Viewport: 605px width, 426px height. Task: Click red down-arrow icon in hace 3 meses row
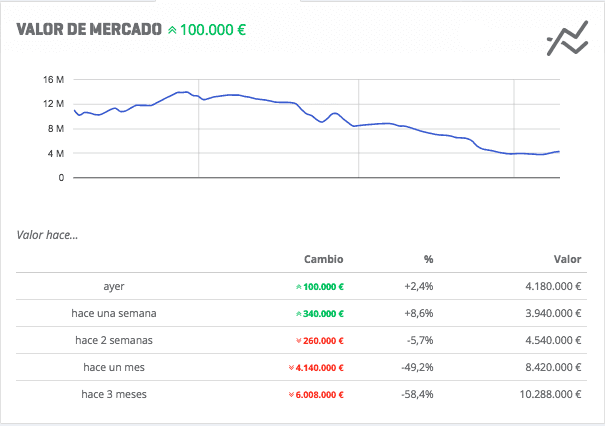click(x=291, y=395)
